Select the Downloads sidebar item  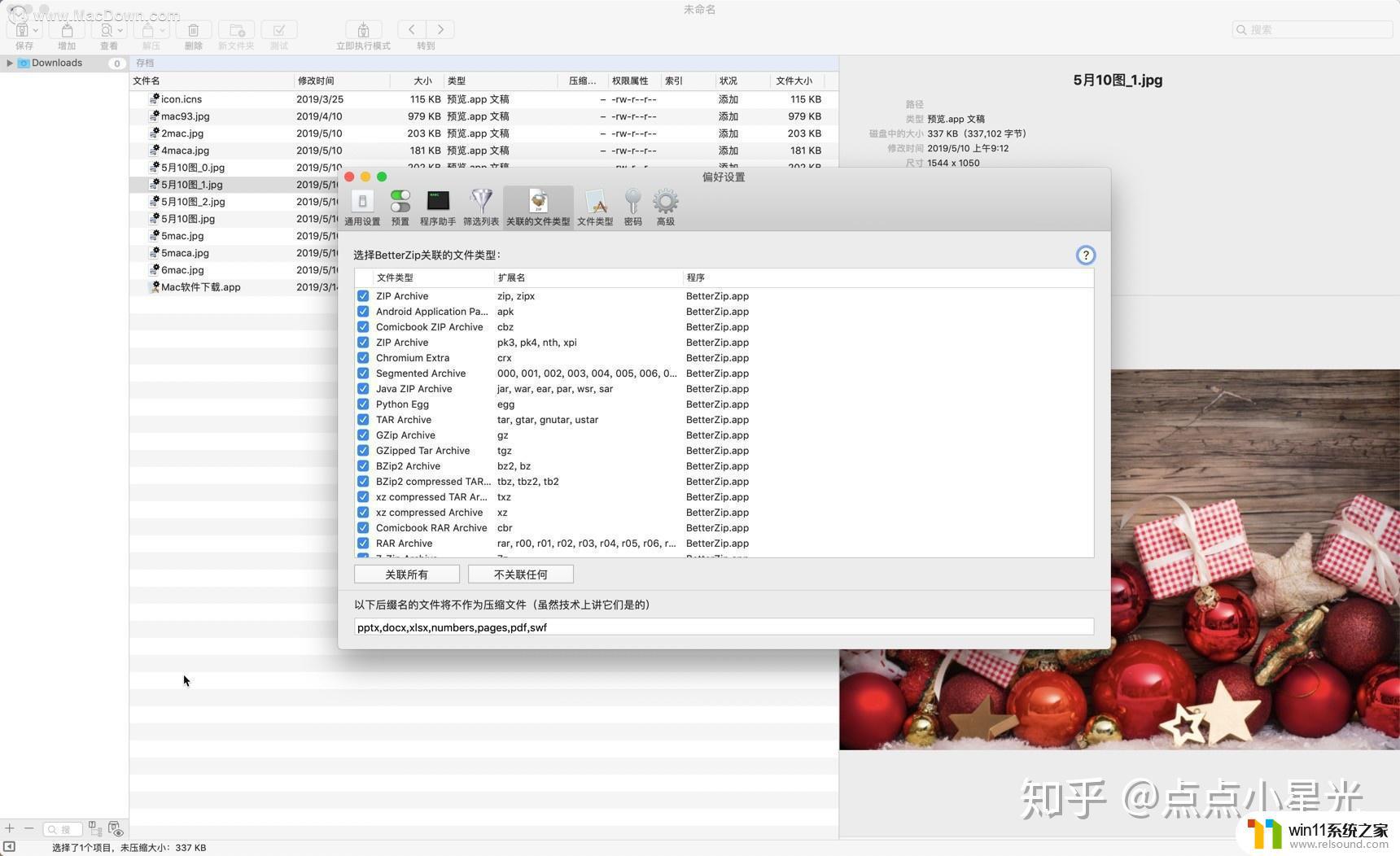coord(63,63)
